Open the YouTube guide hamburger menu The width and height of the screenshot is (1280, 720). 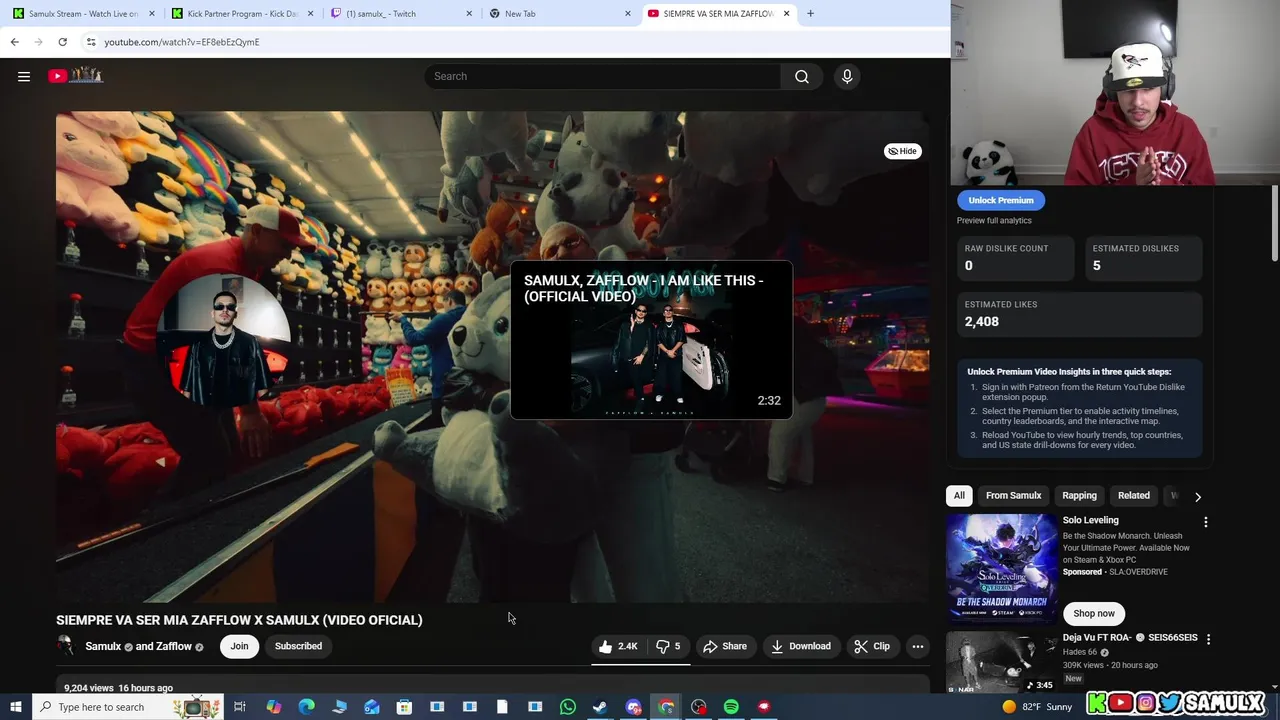click(24, 76)
